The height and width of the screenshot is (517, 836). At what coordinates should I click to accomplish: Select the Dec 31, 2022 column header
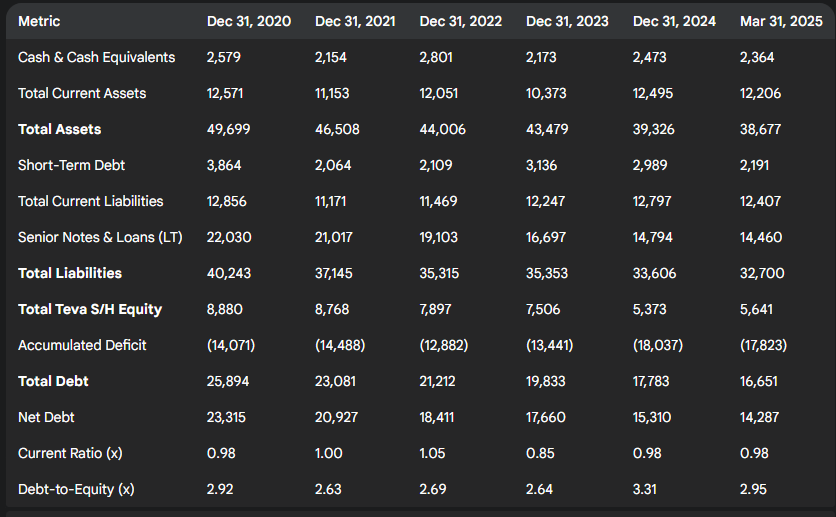tap(461, 21)
